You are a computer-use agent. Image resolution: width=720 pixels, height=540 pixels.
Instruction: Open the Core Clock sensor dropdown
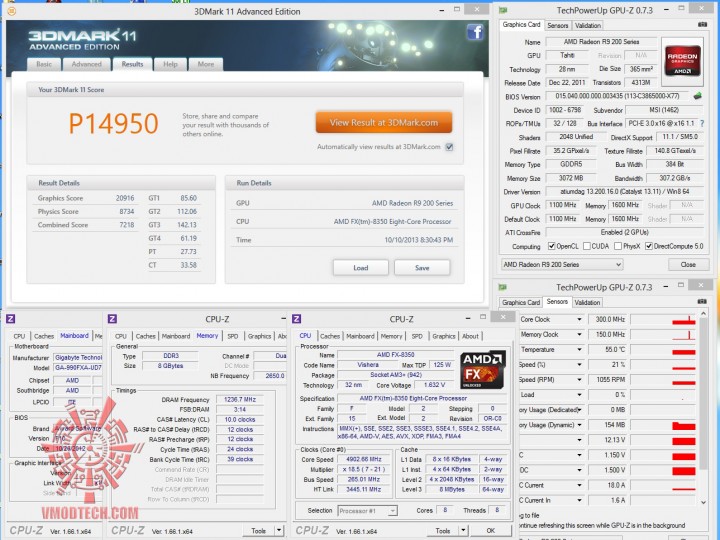579,319
